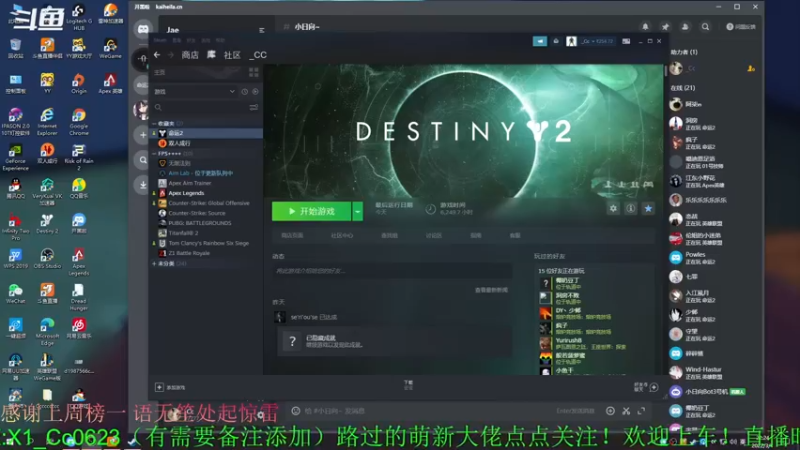Open the Steam 库 library tab
This screenshot has height=450, width=800.
click(211, 55)
